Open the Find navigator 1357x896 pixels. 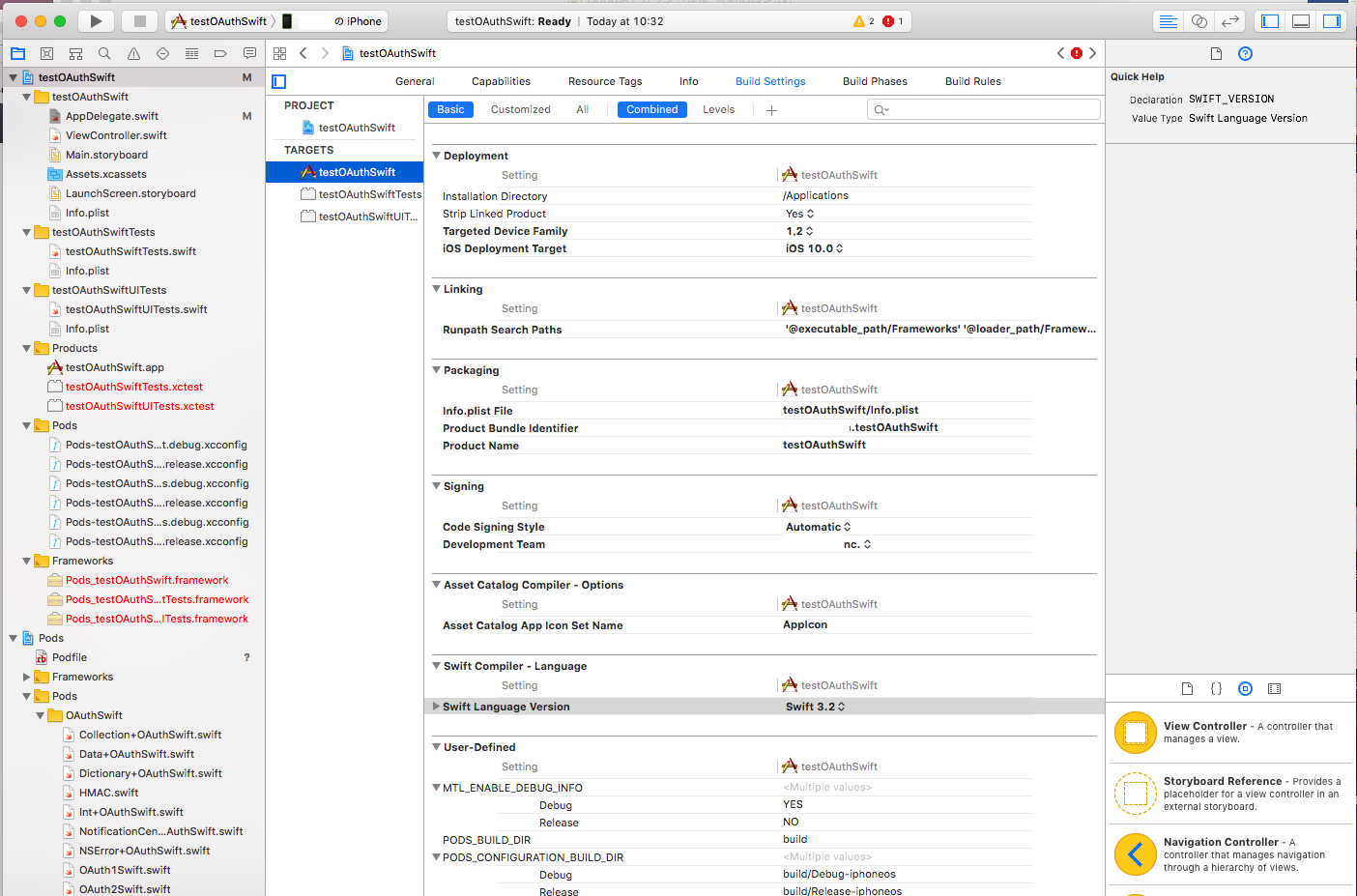pos(104,53)
